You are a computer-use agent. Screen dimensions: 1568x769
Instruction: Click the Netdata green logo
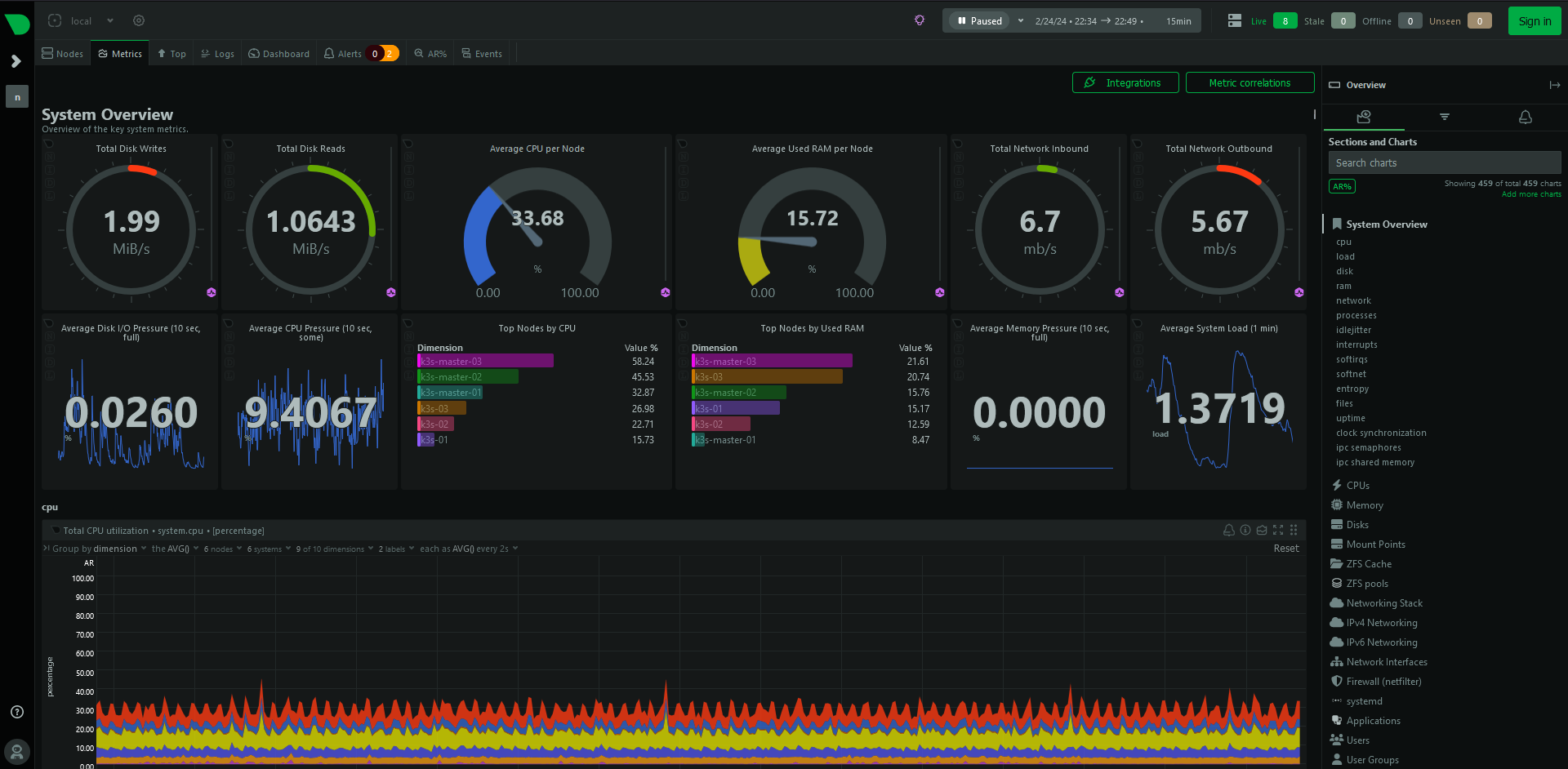pyautogui.click(x=17, y=23)
